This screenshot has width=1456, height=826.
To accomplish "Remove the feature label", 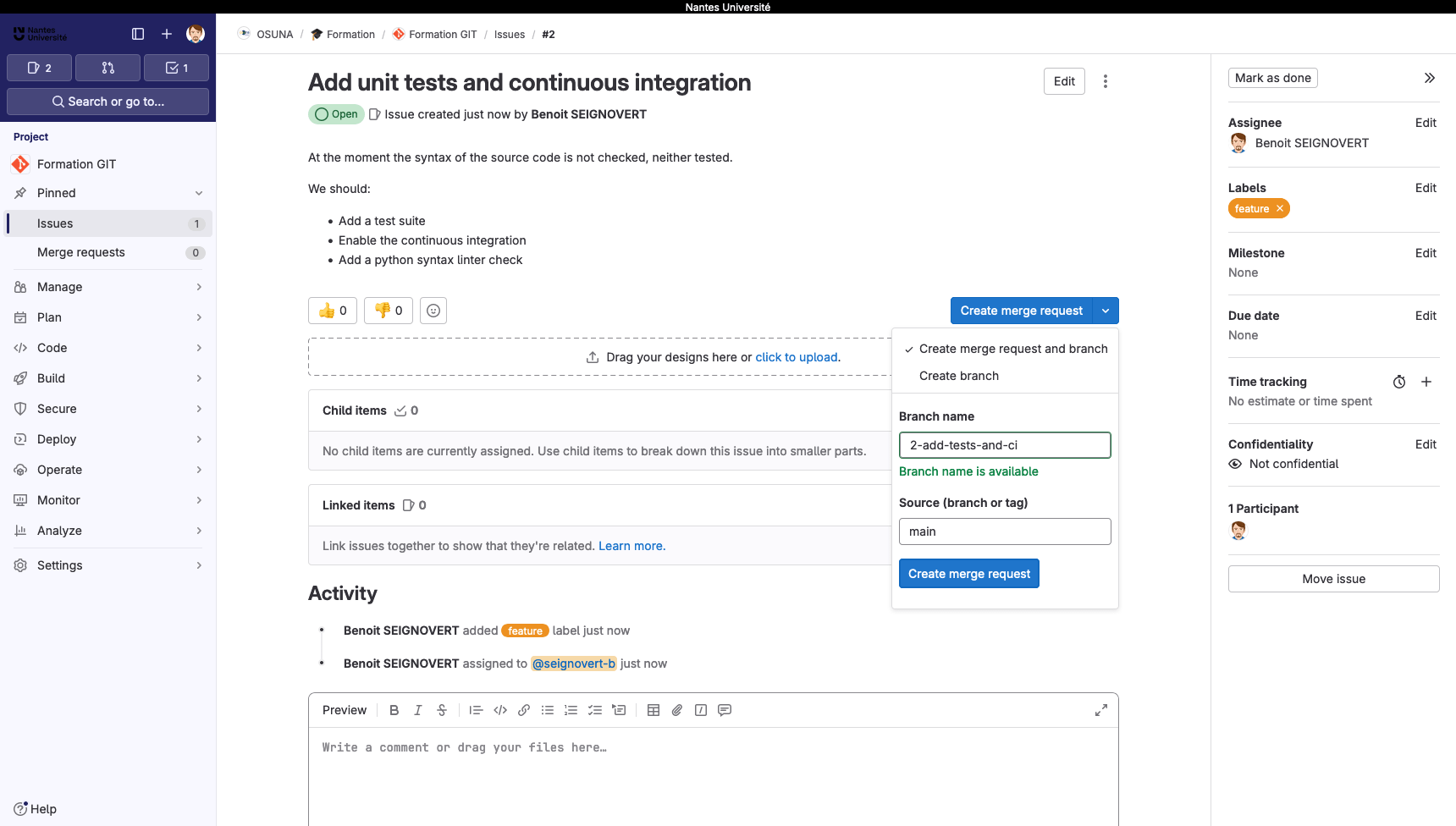I will 1280,209.
